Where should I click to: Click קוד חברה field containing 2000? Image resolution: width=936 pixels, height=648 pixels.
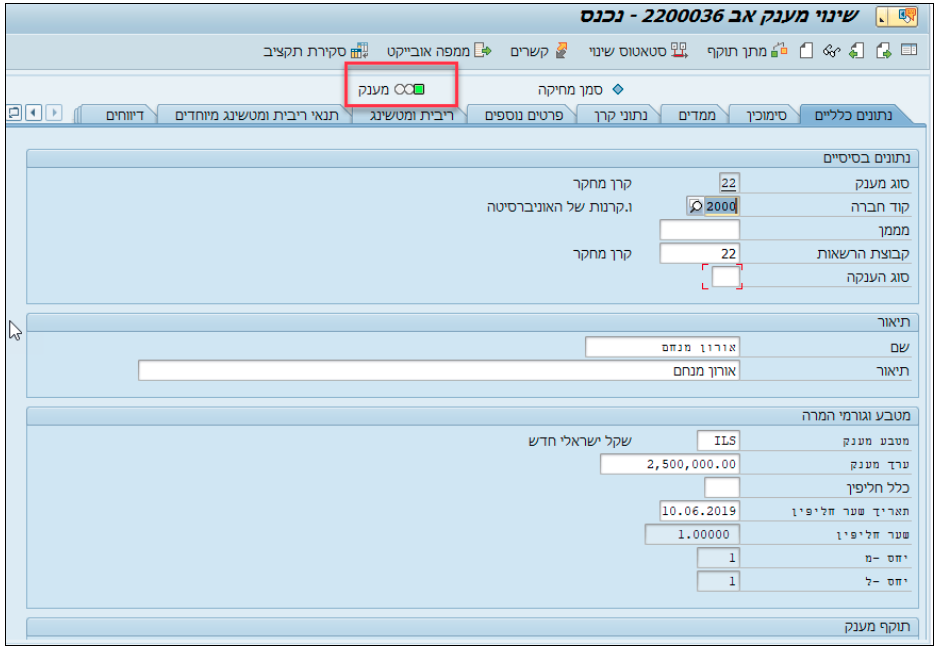[721, 206]
